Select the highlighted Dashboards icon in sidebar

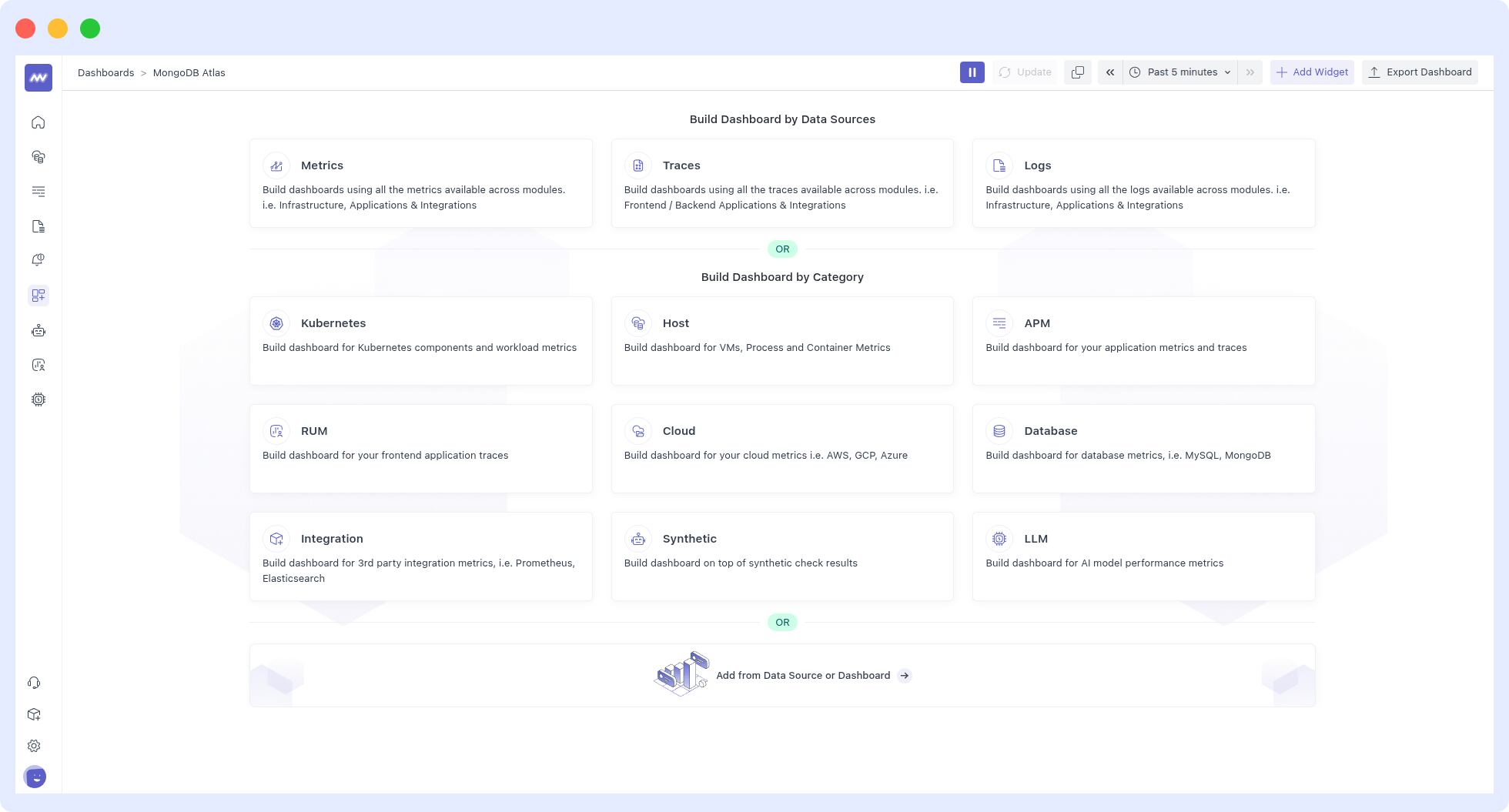tap(38, 295)
